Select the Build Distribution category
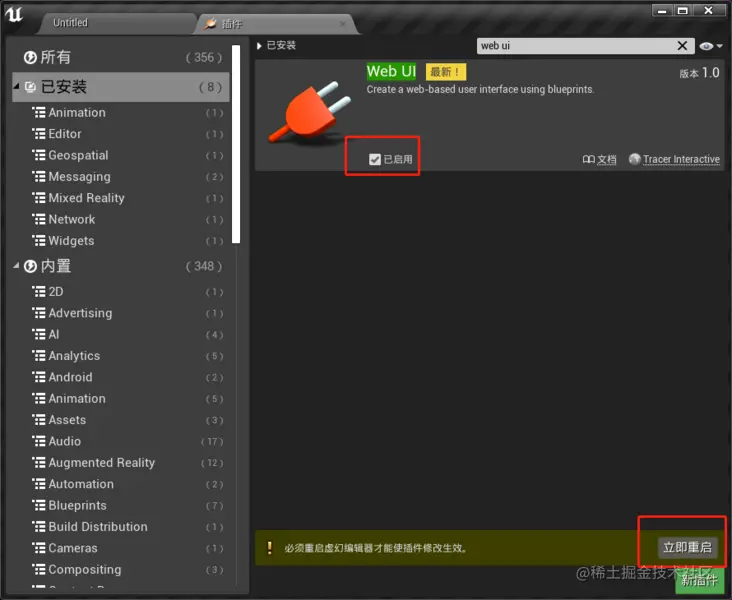 [121, 527]
